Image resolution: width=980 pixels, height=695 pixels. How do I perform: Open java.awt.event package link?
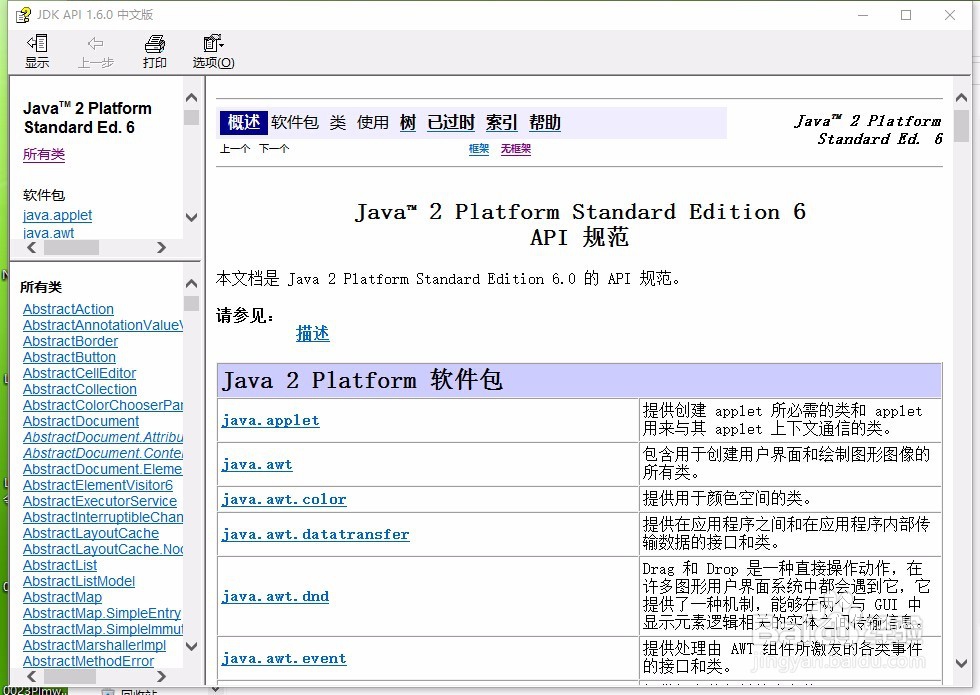[284, 659]
